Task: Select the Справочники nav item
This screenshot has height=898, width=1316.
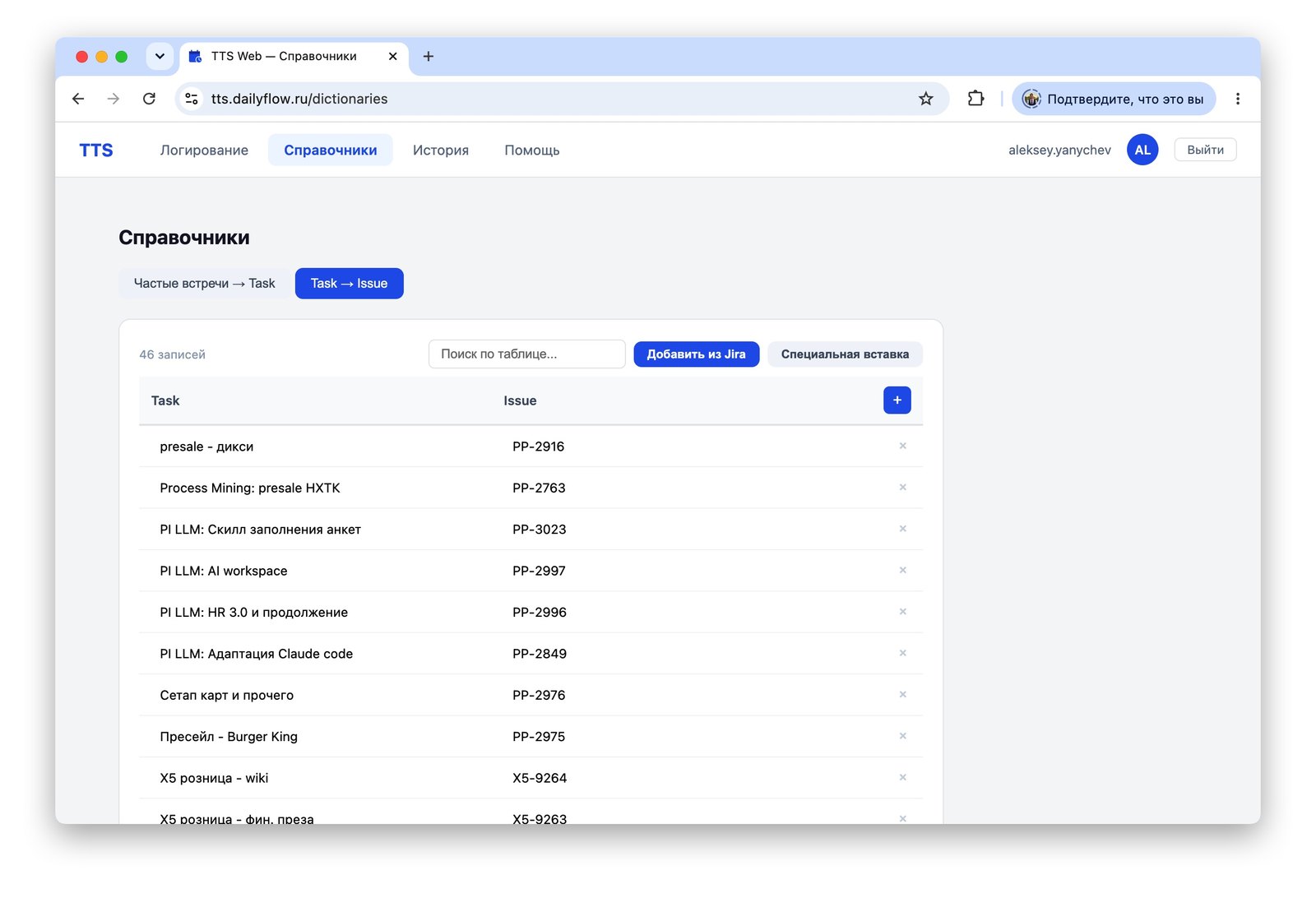Action: pyautogui.click(x=331, y=150)
